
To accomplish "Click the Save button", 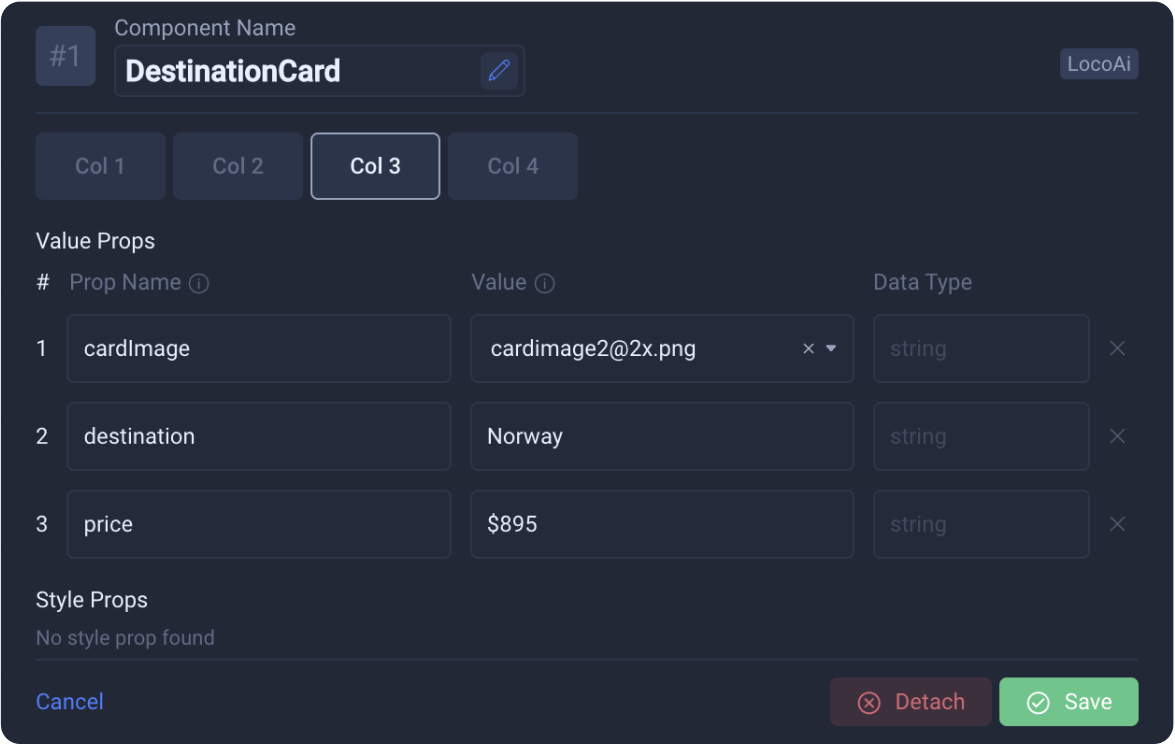I will coord(1069,702).
